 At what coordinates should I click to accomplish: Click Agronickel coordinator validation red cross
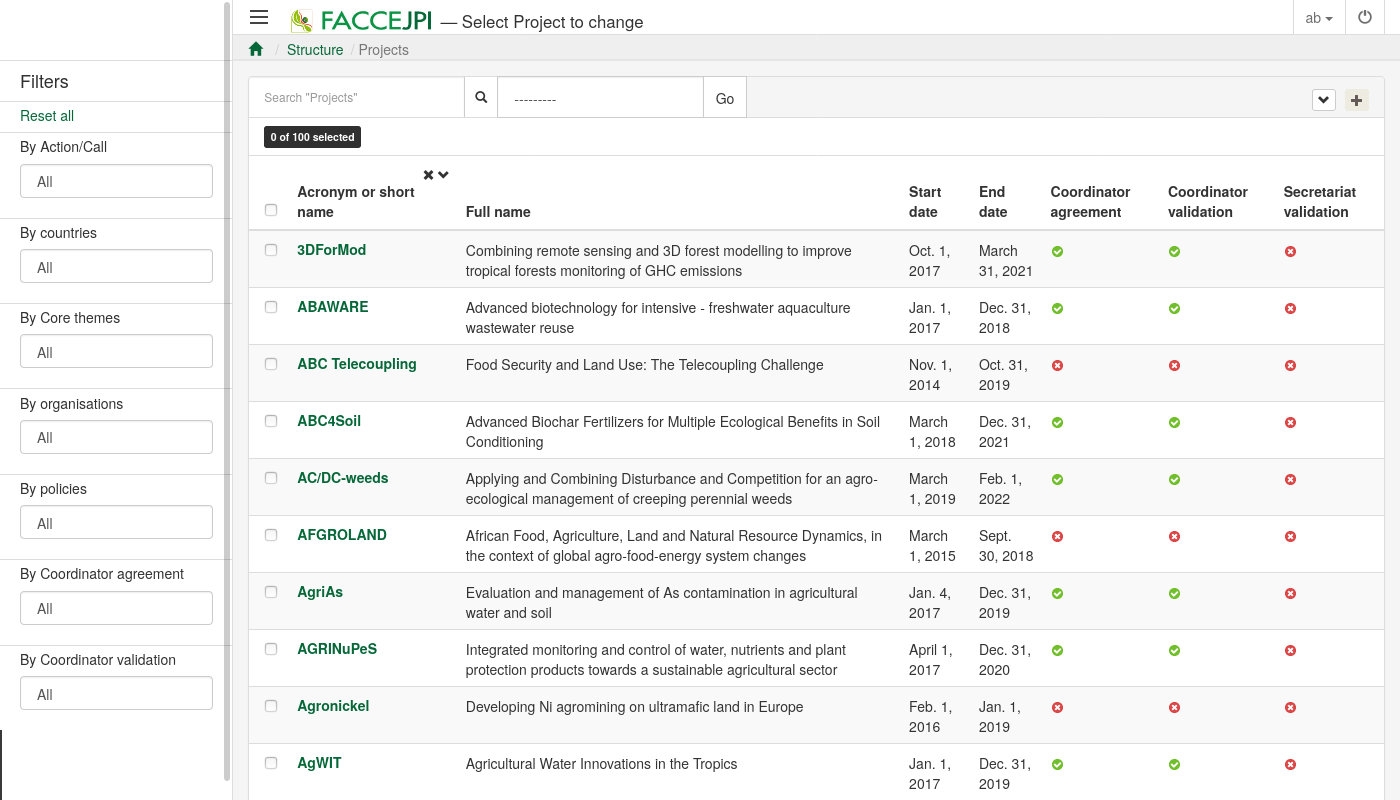[1174, 707]
